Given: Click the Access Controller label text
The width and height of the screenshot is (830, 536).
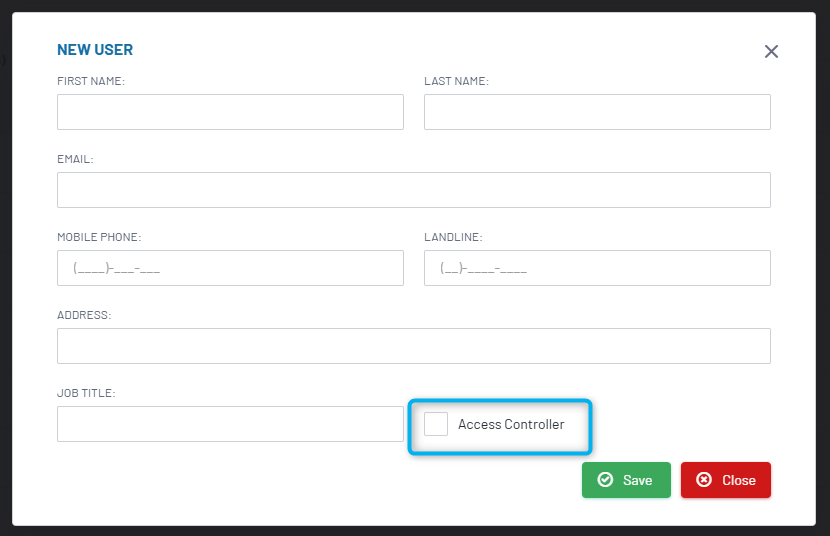Looking at the screenshot, I should [511, 424].
